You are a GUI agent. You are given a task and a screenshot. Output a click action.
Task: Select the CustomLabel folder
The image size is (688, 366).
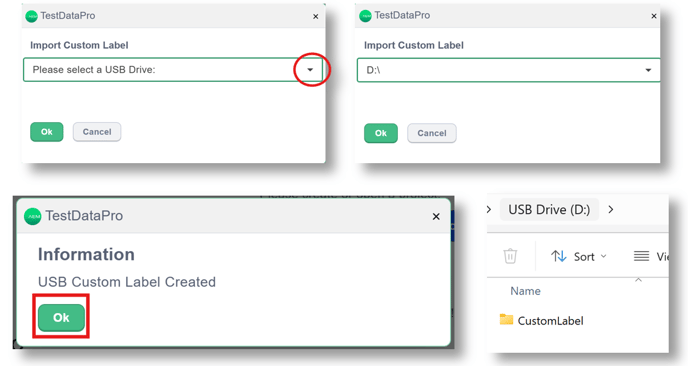(541, 320)
